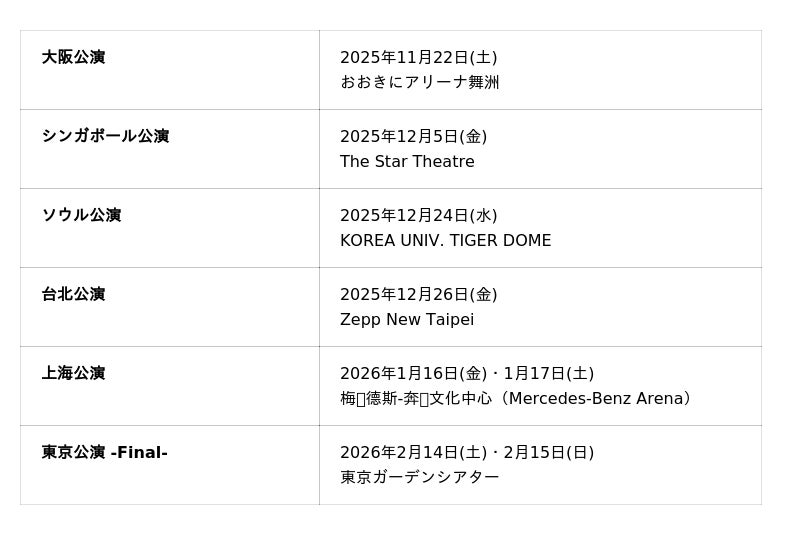Click the シンガポール公演 row heading
Screen dimensions: 800x535
click(x=105, y=136)
